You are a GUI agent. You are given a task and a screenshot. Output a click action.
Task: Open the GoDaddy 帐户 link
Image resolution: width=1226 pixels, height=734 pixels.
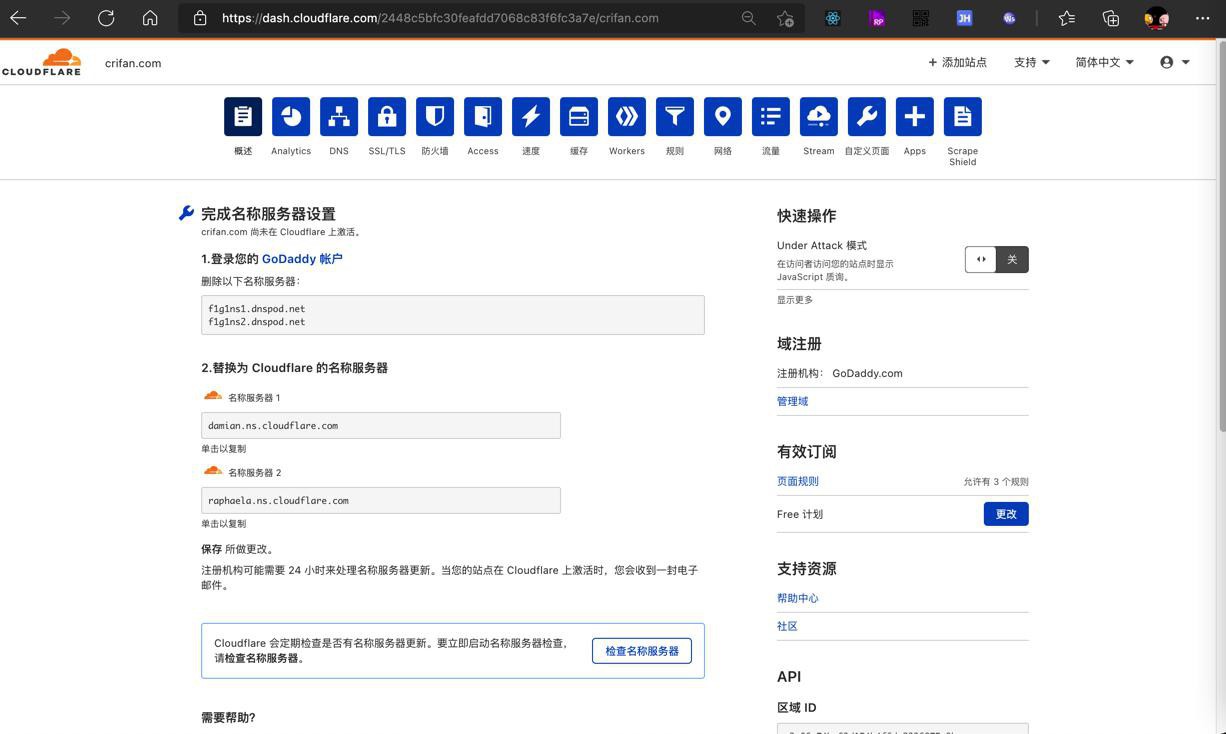302,259
